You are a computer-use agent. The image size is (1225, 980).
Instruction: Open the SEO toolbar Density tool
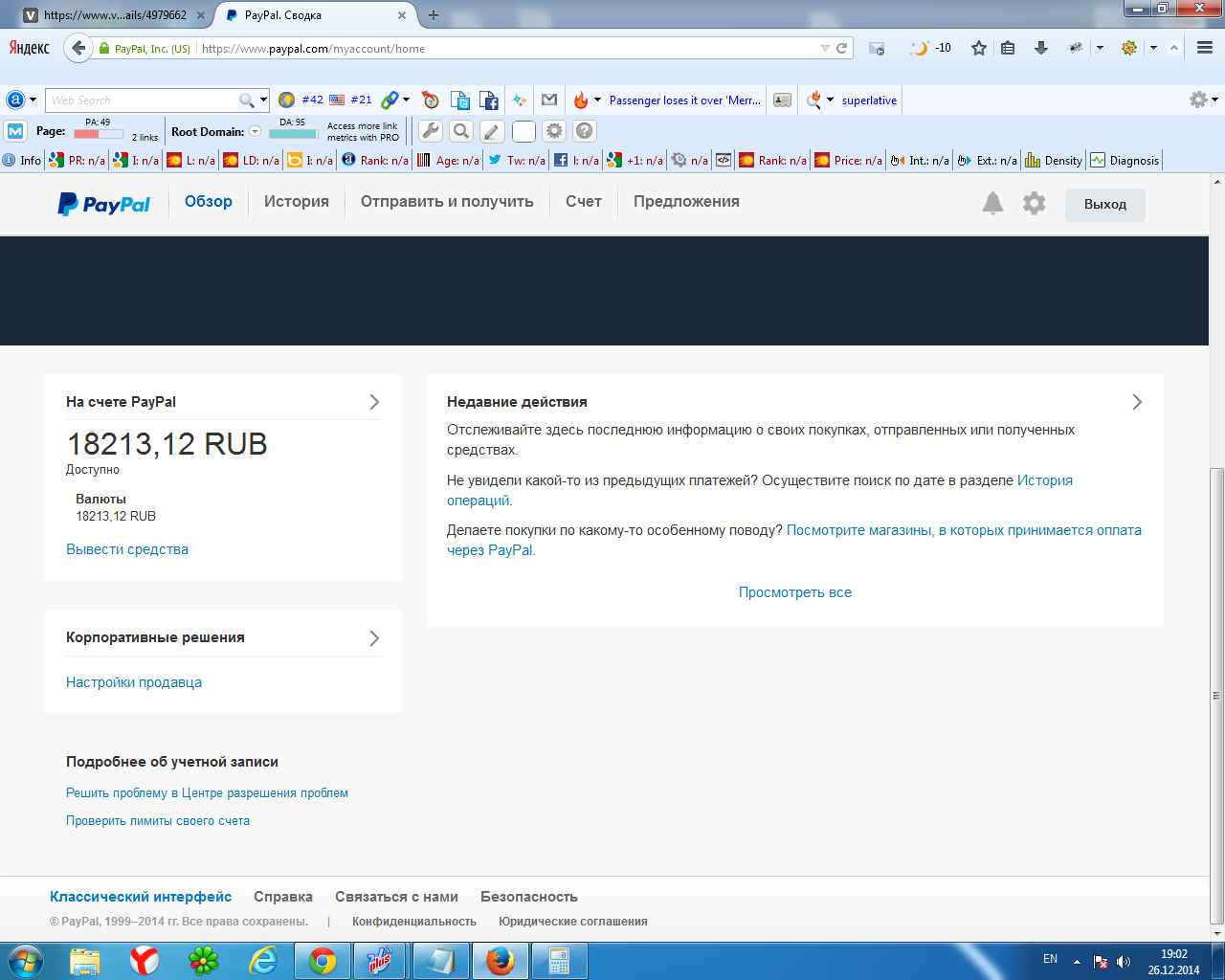1053,160
